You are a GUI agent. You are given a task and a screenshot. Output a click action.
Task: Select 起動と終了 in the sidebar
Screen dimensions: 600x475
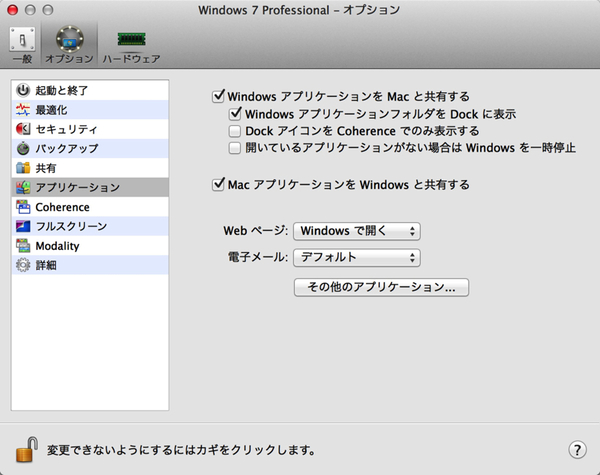pyautogui.click(x=90, y=90)
